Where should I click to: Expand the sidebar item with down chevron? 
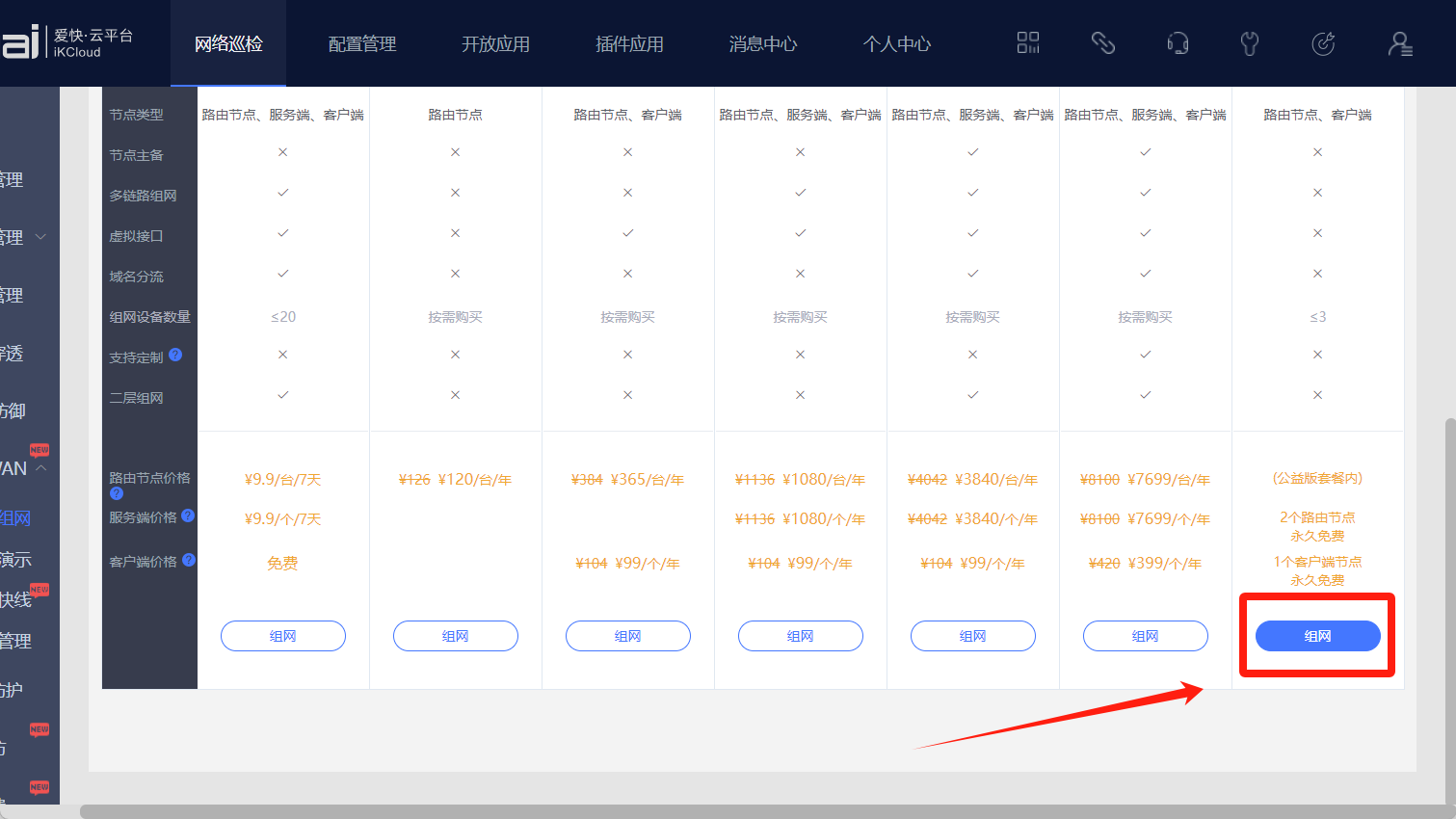[40, 237]
